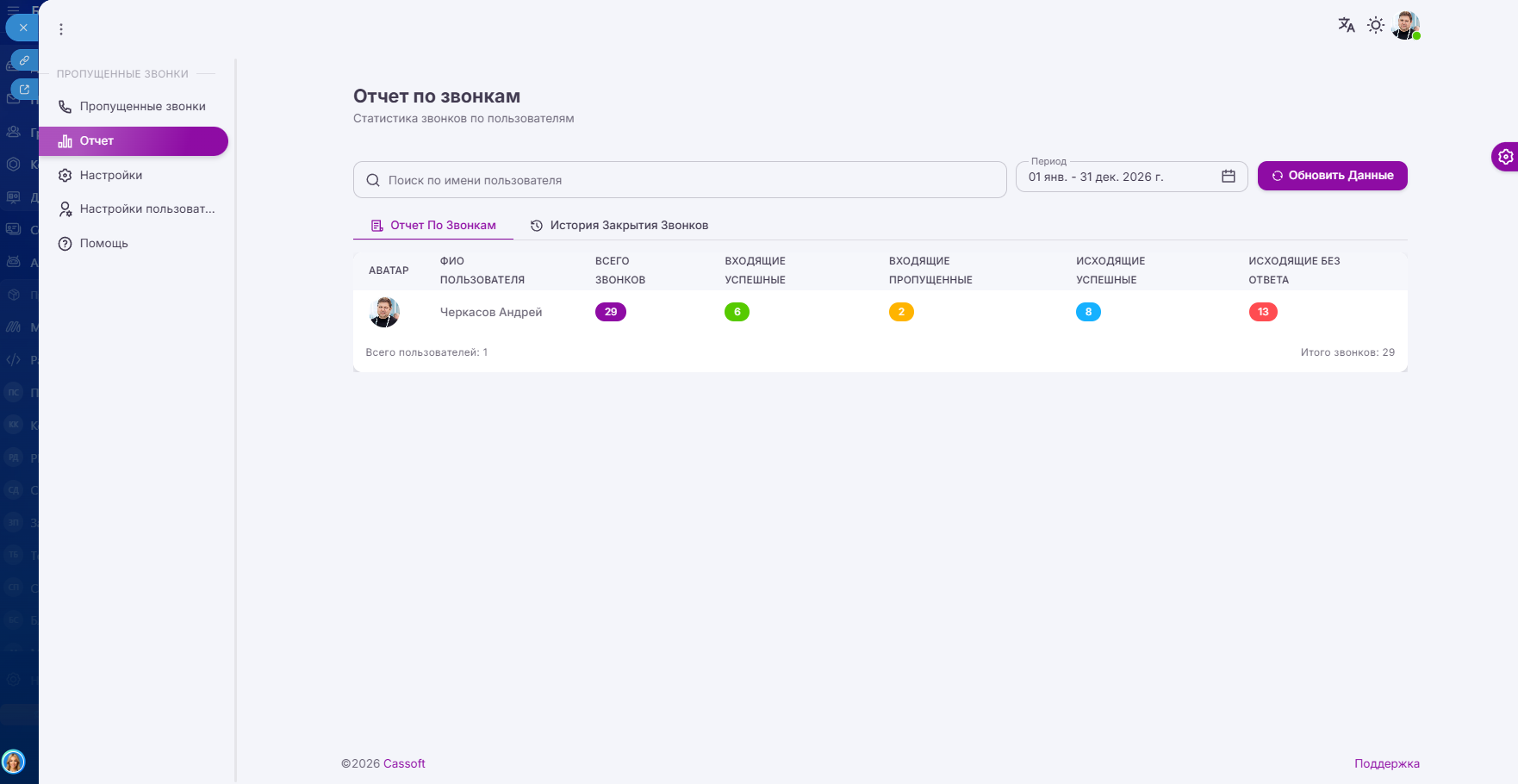The height and width of the screenshot is (784, 1518).
Task: Click the copy link icon
Action: click(x=24, y=60)
